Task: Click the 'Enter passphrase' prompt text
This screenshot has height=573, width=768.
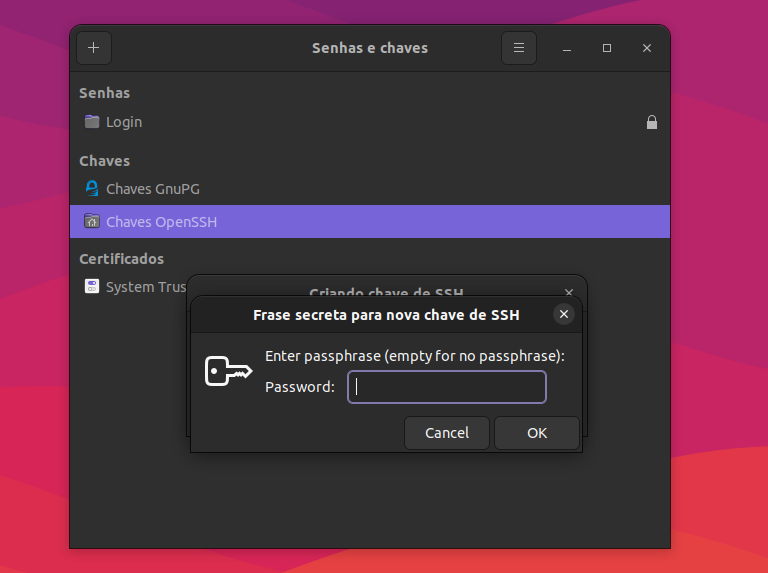Action: (415, 356)
